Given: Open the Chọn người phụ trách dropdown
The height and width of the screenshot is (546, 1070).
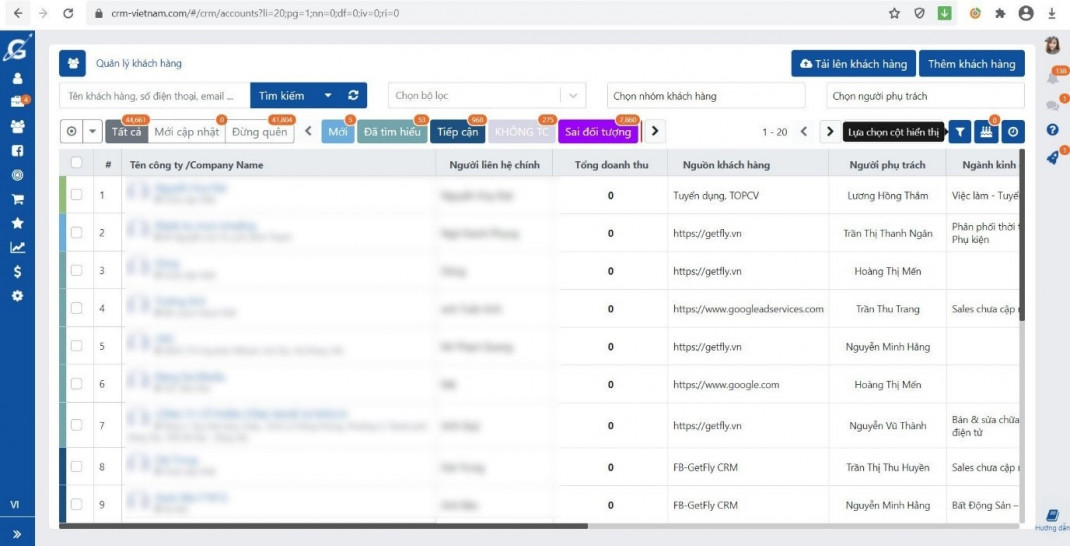Looking at the screenshot, I should 925,96.
